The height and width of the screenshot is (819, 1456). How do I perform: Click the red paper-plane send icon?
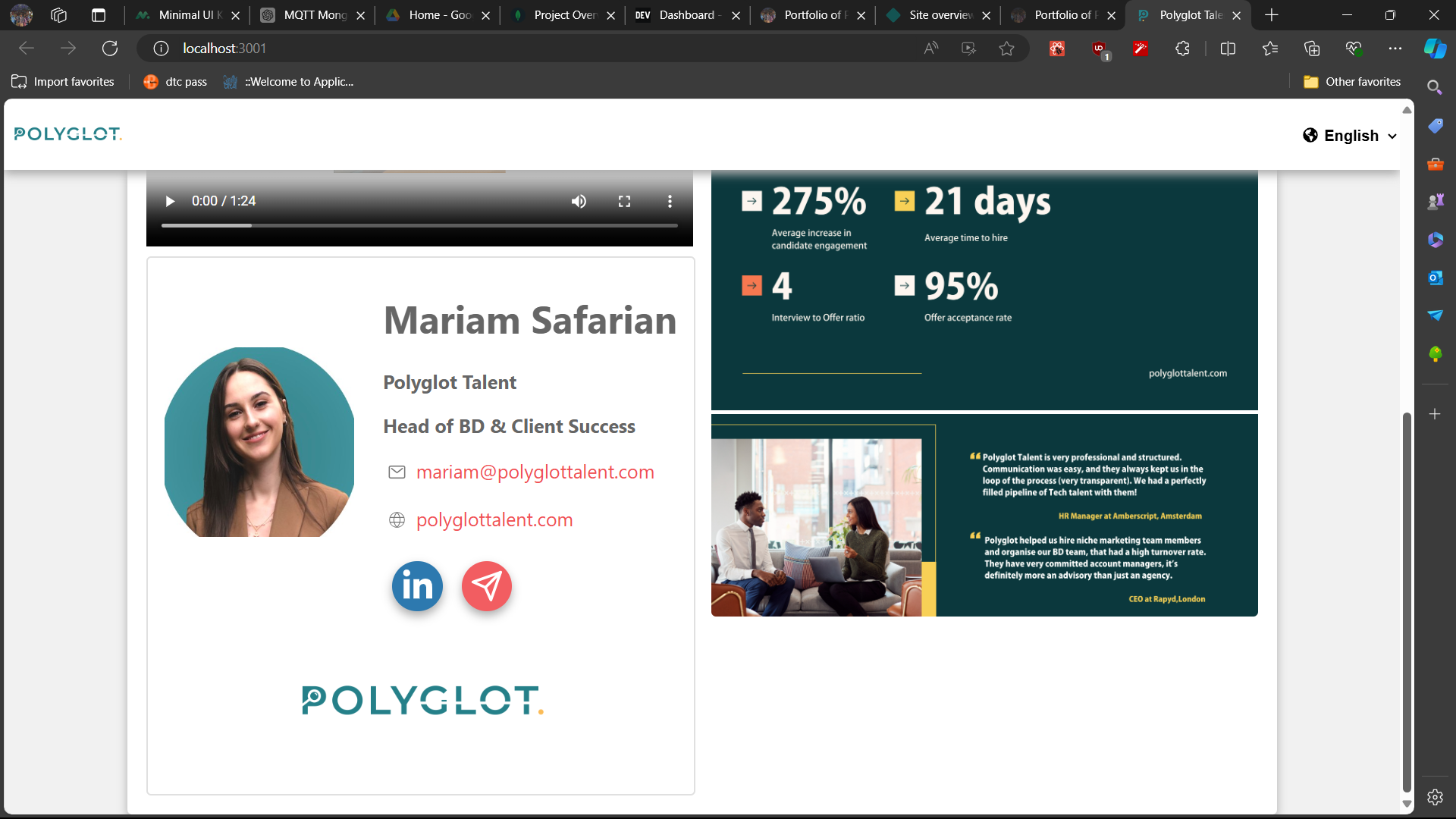point(487,586)
